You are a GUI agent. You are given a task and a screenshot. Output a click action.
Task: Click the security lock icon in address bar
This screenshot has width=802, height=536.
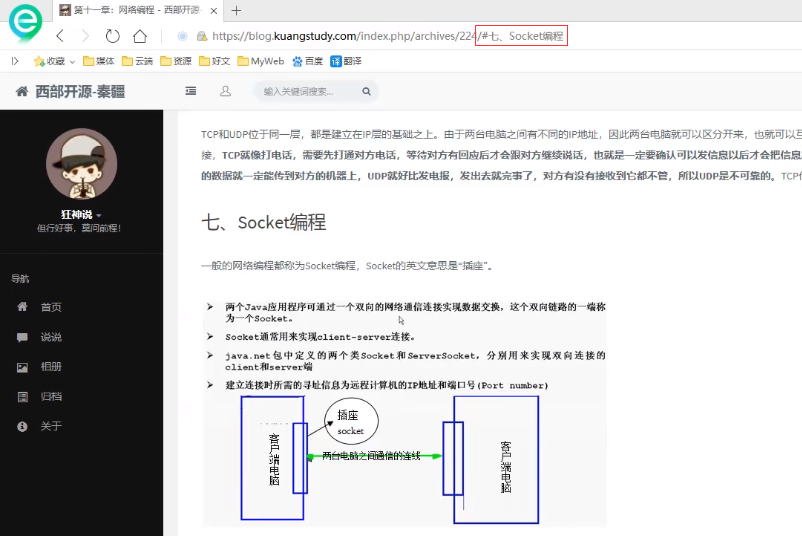pyautogui.click(x=202, y=36)
